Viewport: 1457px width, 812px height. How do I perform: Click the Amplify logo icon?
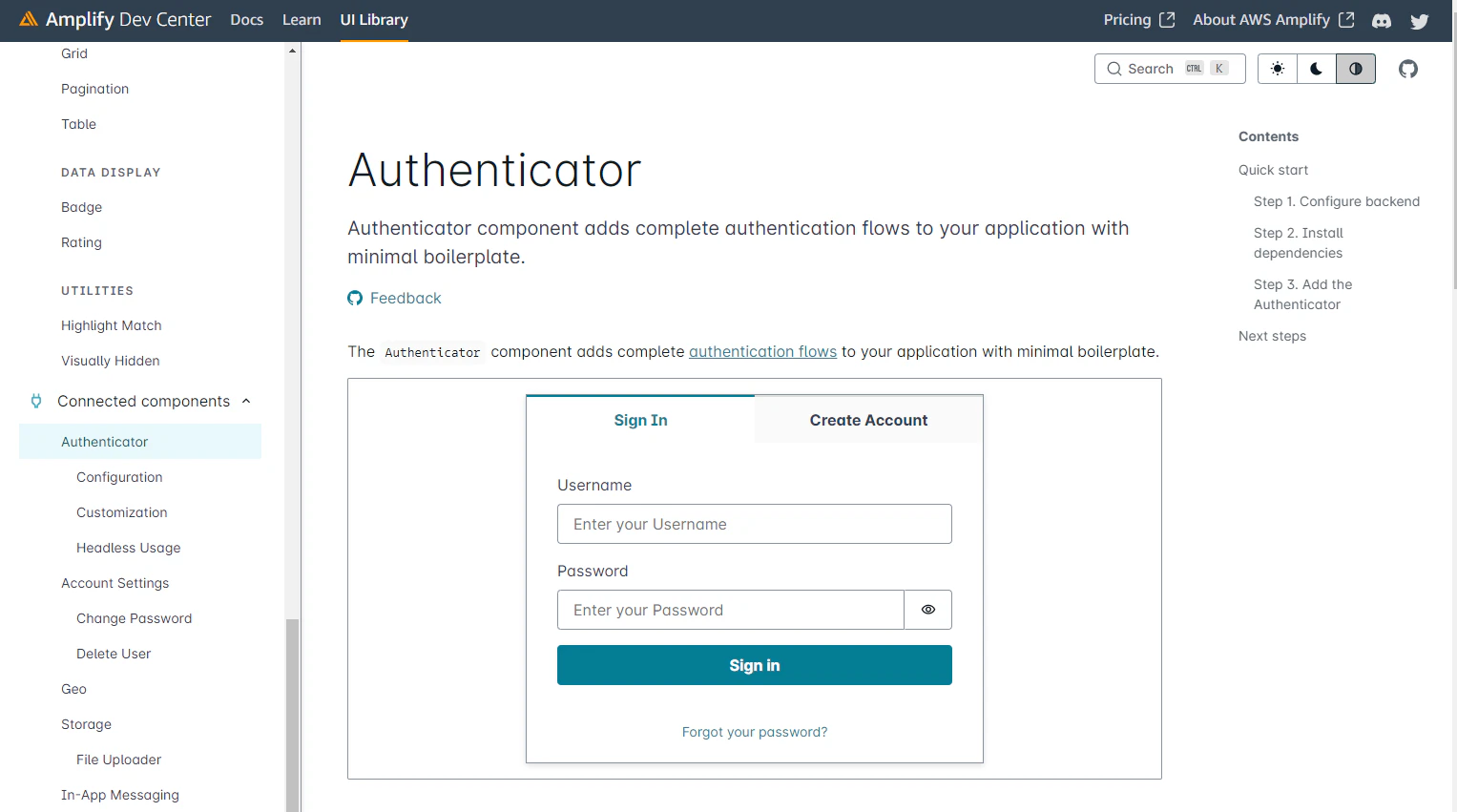point(29,19)
